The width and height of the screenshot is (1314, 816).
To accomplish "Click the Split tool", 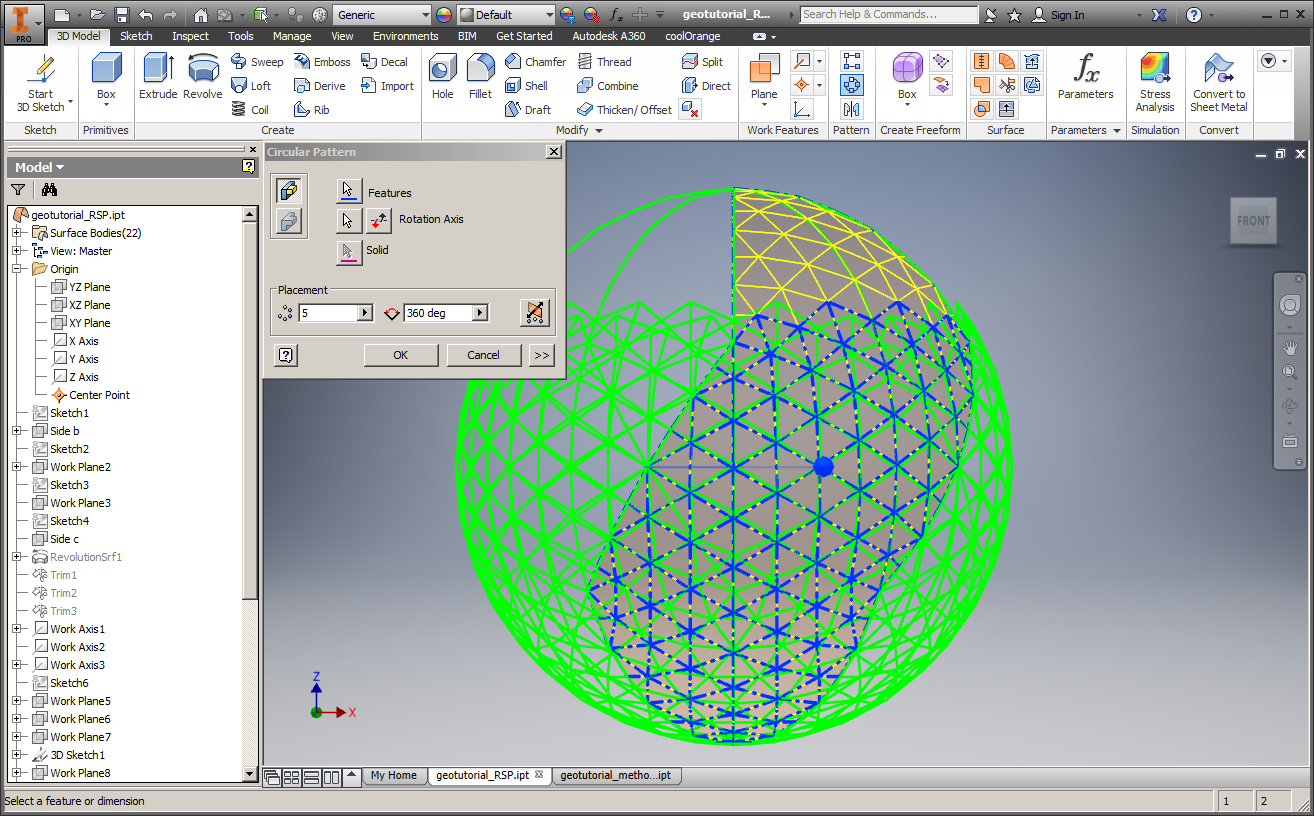I will pos(702,62).
